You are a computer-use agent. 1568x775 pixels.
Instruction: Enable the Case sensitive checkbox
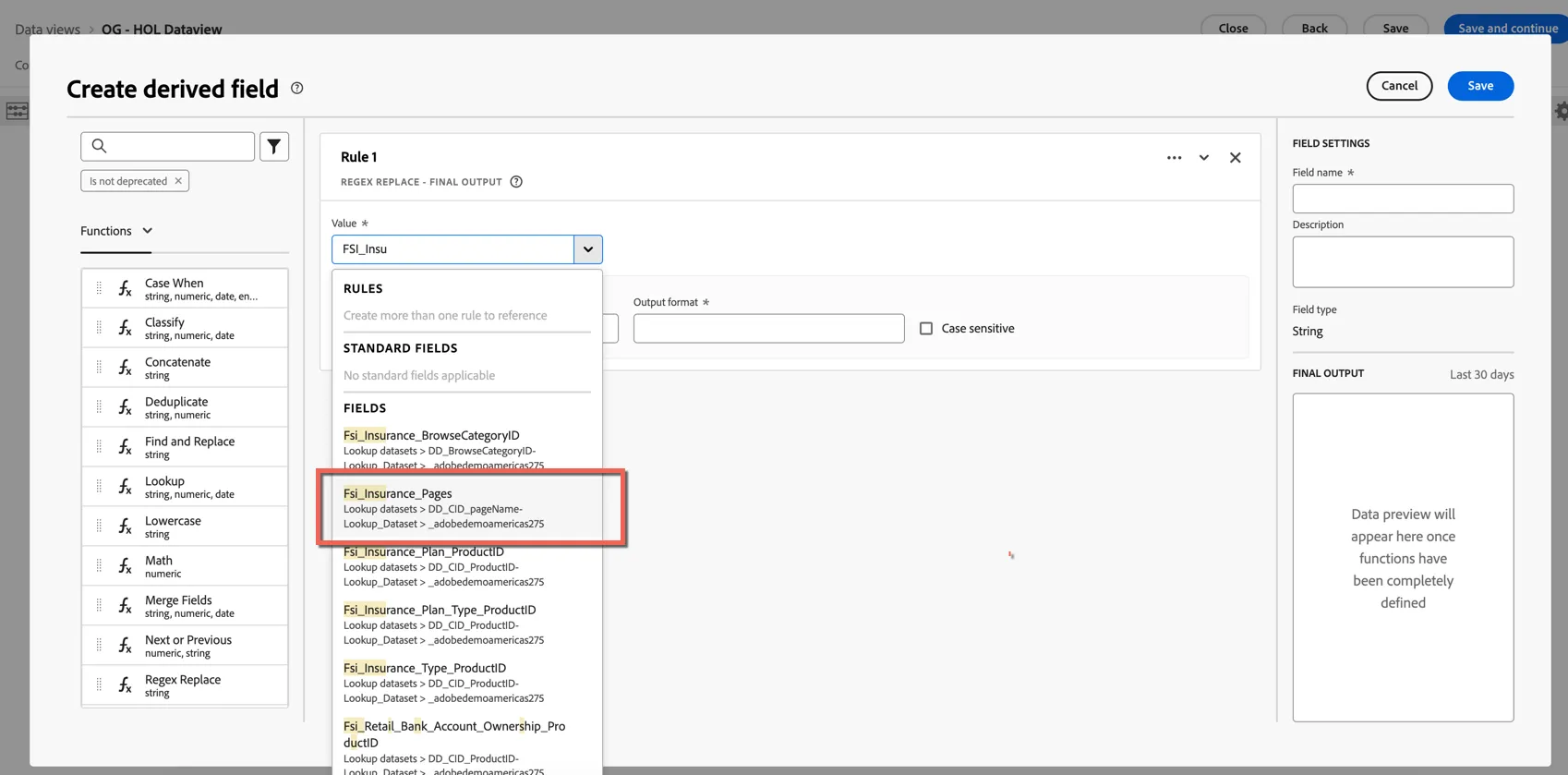click(926, 329)
